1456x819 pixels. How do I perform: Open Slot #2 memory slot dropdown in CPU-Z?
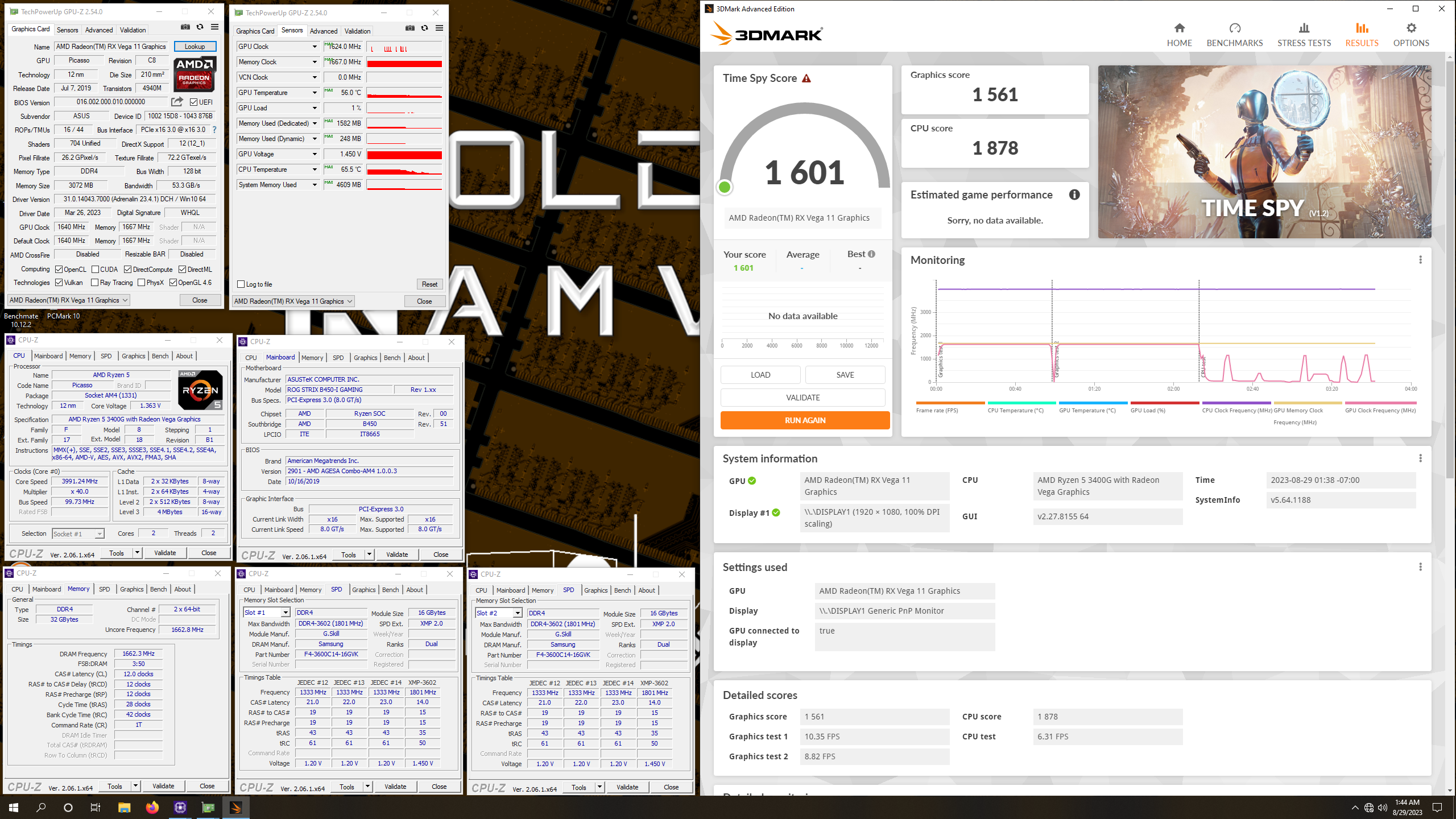point(499,613)
